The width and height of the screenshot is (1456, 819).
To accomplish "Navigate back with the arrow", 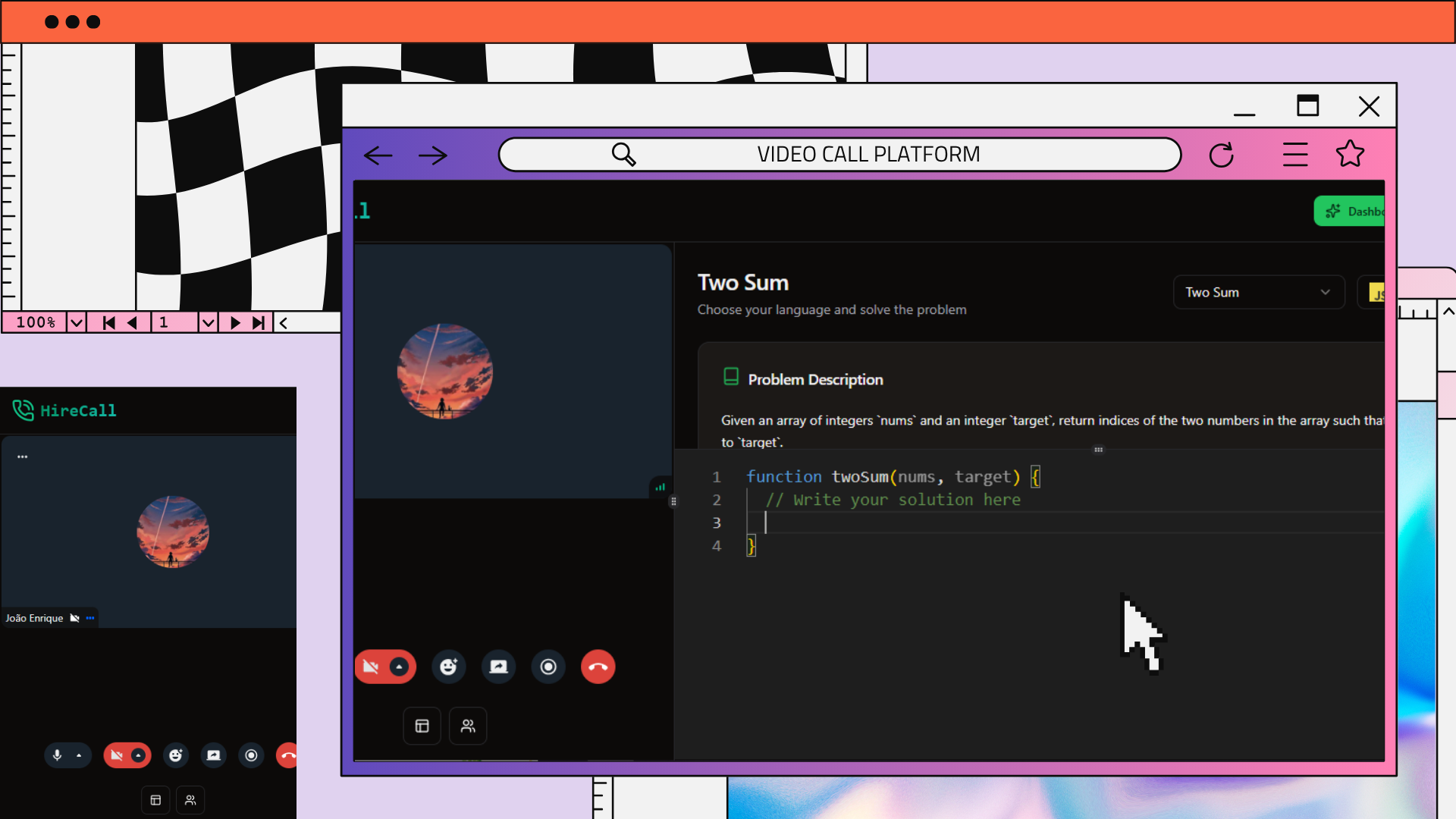I will (378, 155).
